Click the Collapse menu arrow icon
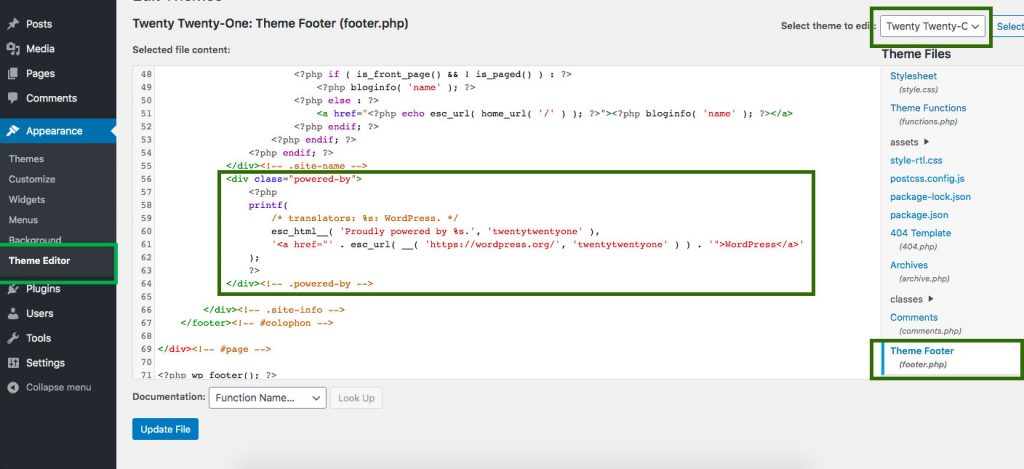1024x469 pixels. coord(13,387)
